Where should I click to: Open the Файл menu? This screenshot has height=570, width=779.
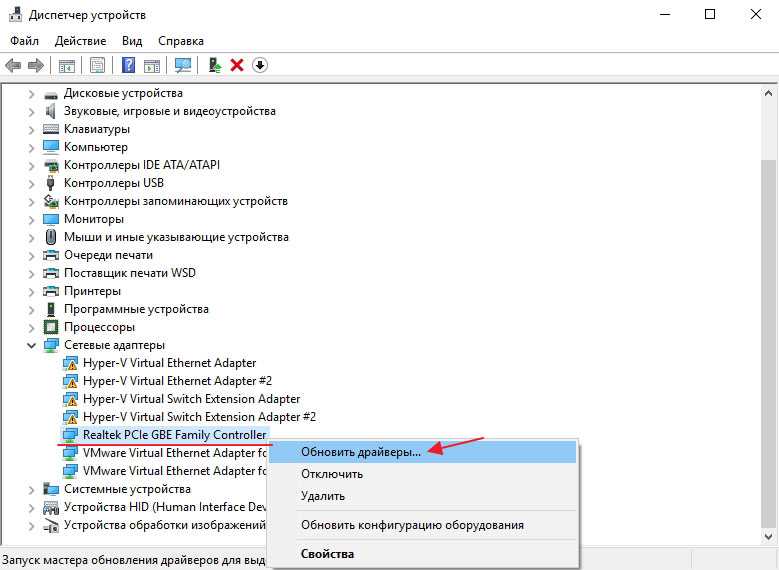tap(24, 41)
